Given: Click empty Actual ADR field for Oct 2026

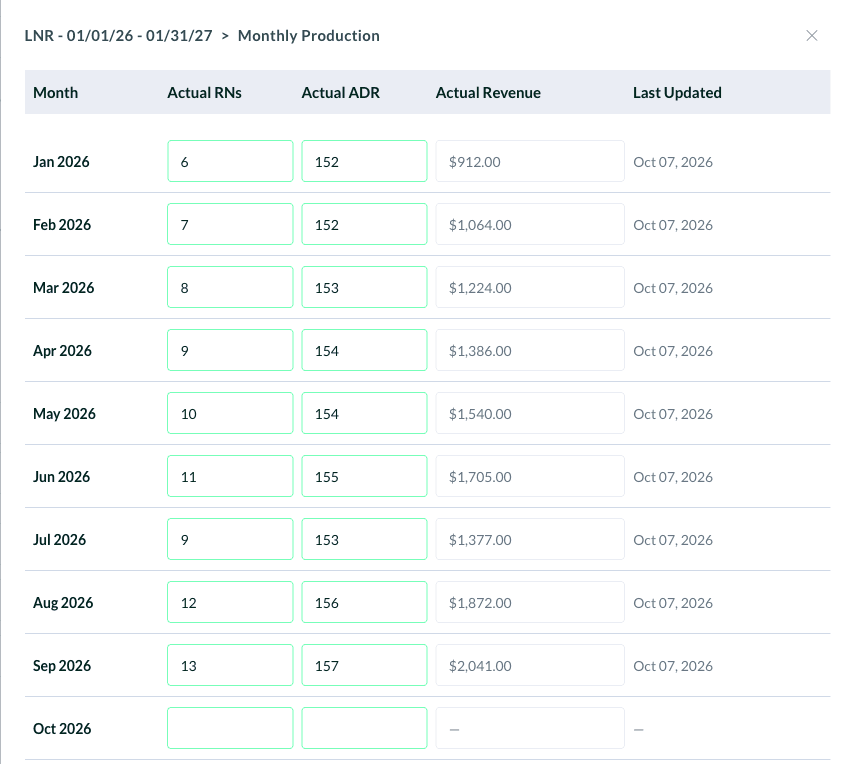Looking at the screenshot, I should click(364, 728).
